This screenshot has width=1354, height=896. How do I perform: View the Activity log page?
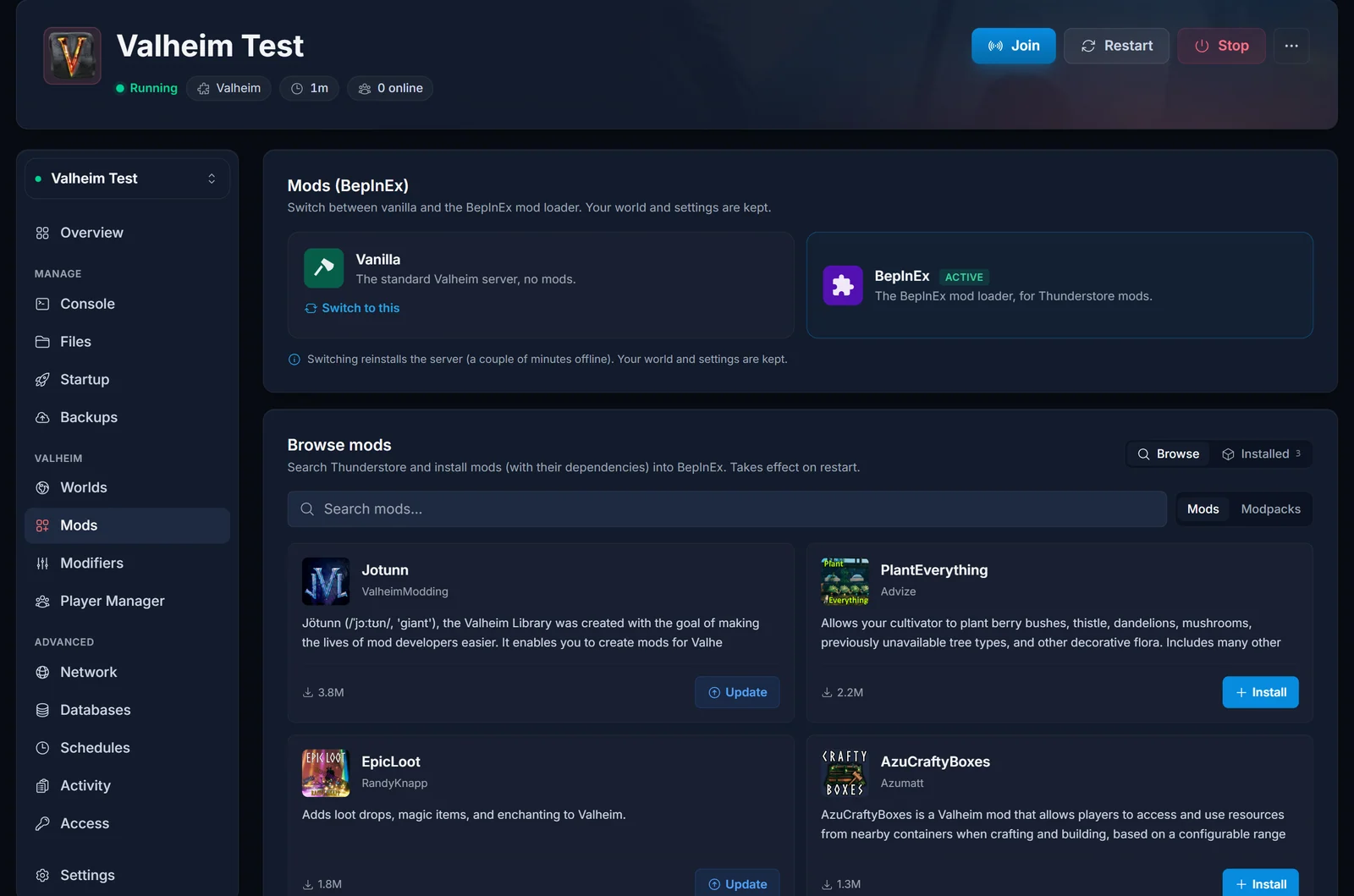click(x=127, y=785)
